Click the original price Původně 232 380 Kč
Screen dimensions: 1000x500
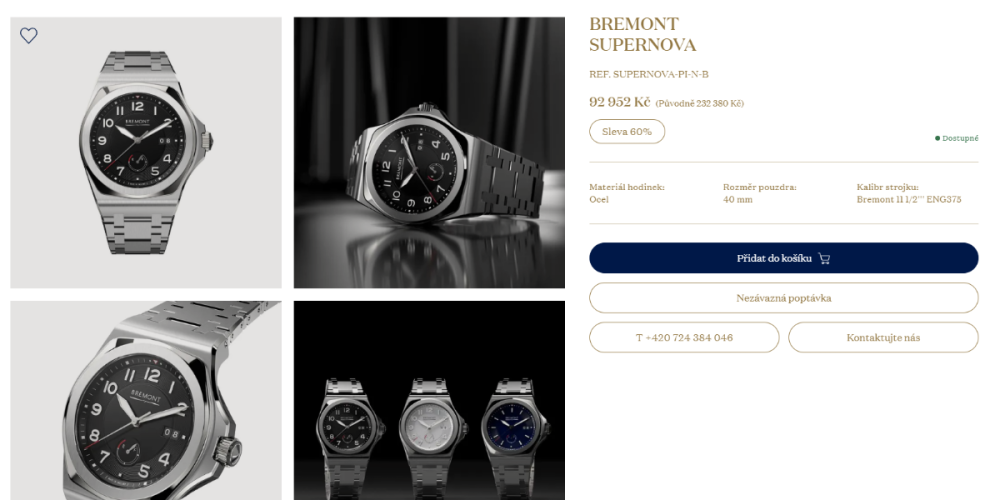[x=700, y=103]
